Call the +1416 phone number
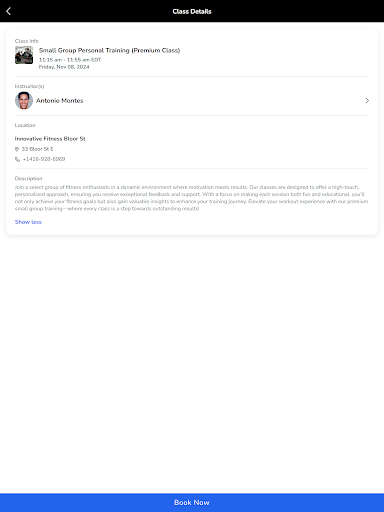 click(44, 159)
